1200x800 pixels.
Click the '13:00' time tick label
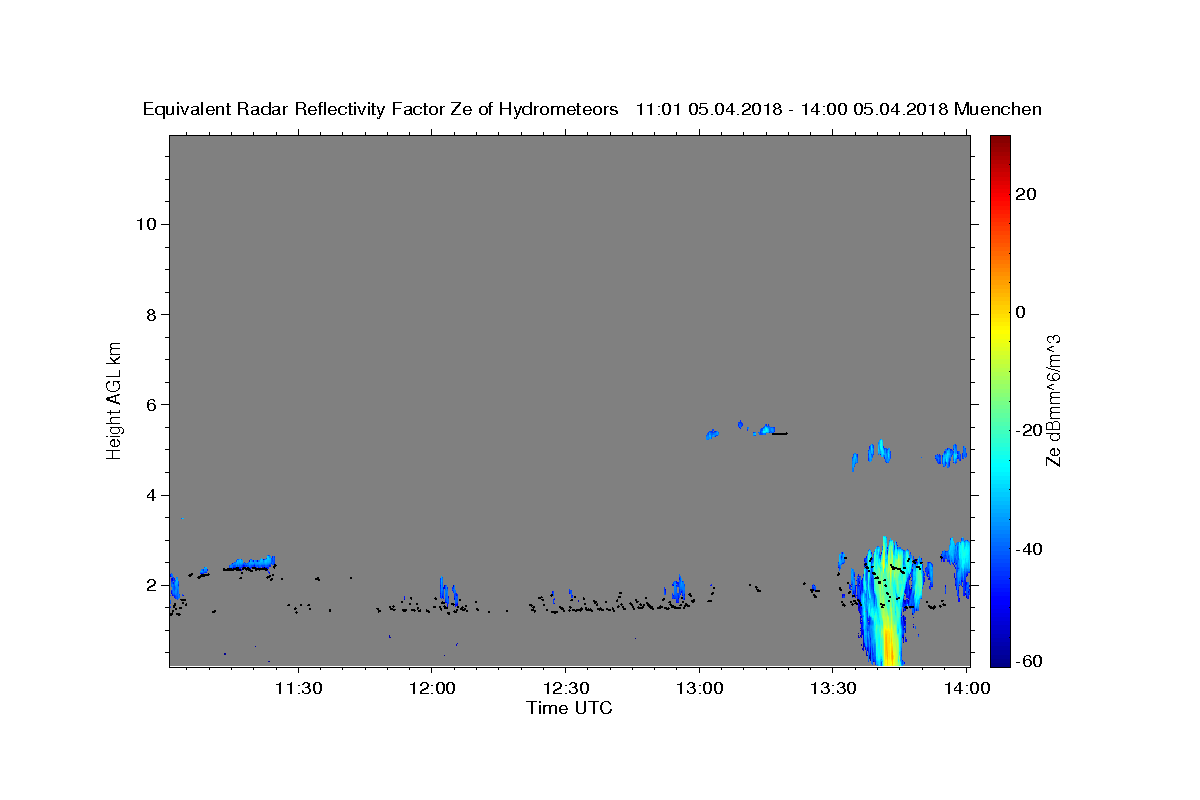[x=699, y=689]
